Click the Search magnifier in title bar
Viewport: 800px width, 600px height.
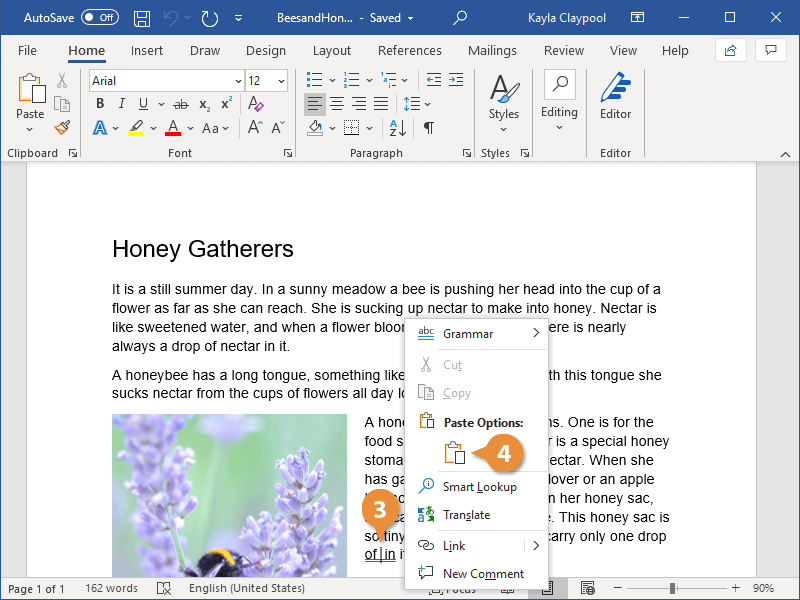(460, 18)
